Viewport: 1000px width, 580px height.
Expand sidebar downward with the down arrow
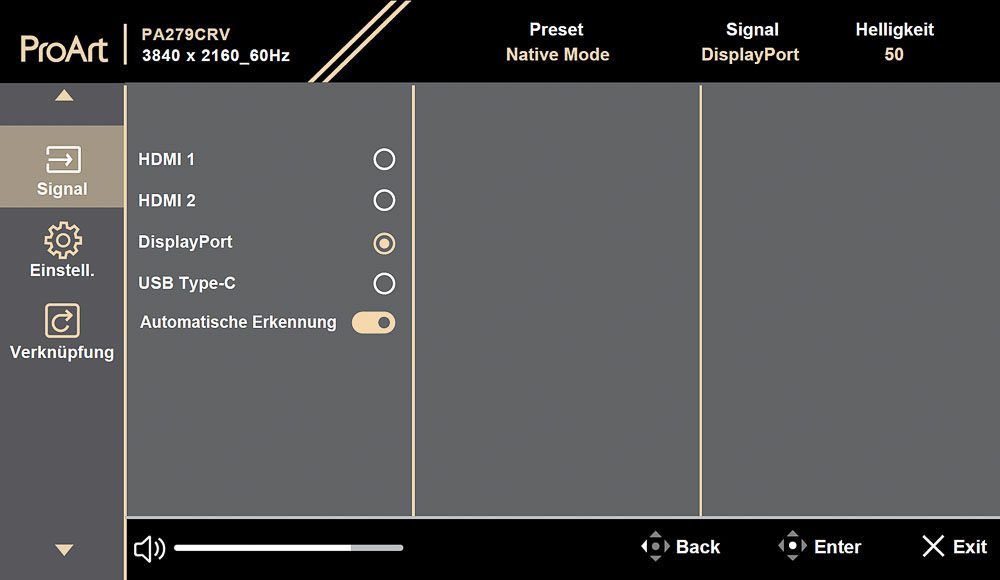64,549
